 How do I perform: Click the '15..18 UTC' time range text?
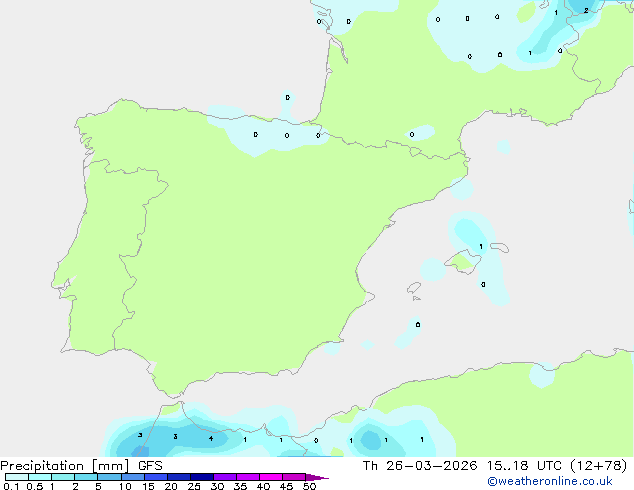coord(524,466)
